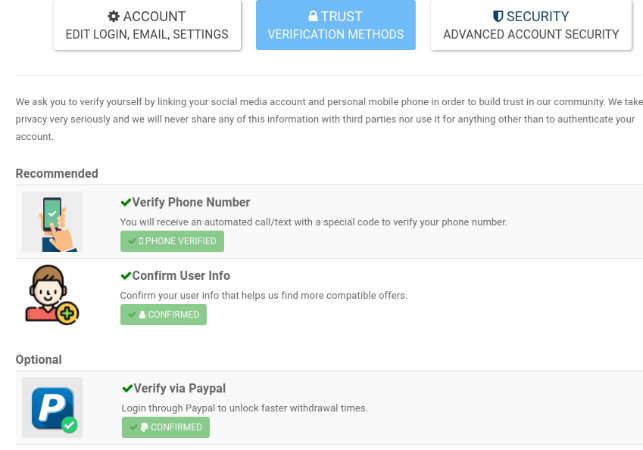Click the shield icon beside Security

point(498,17)
